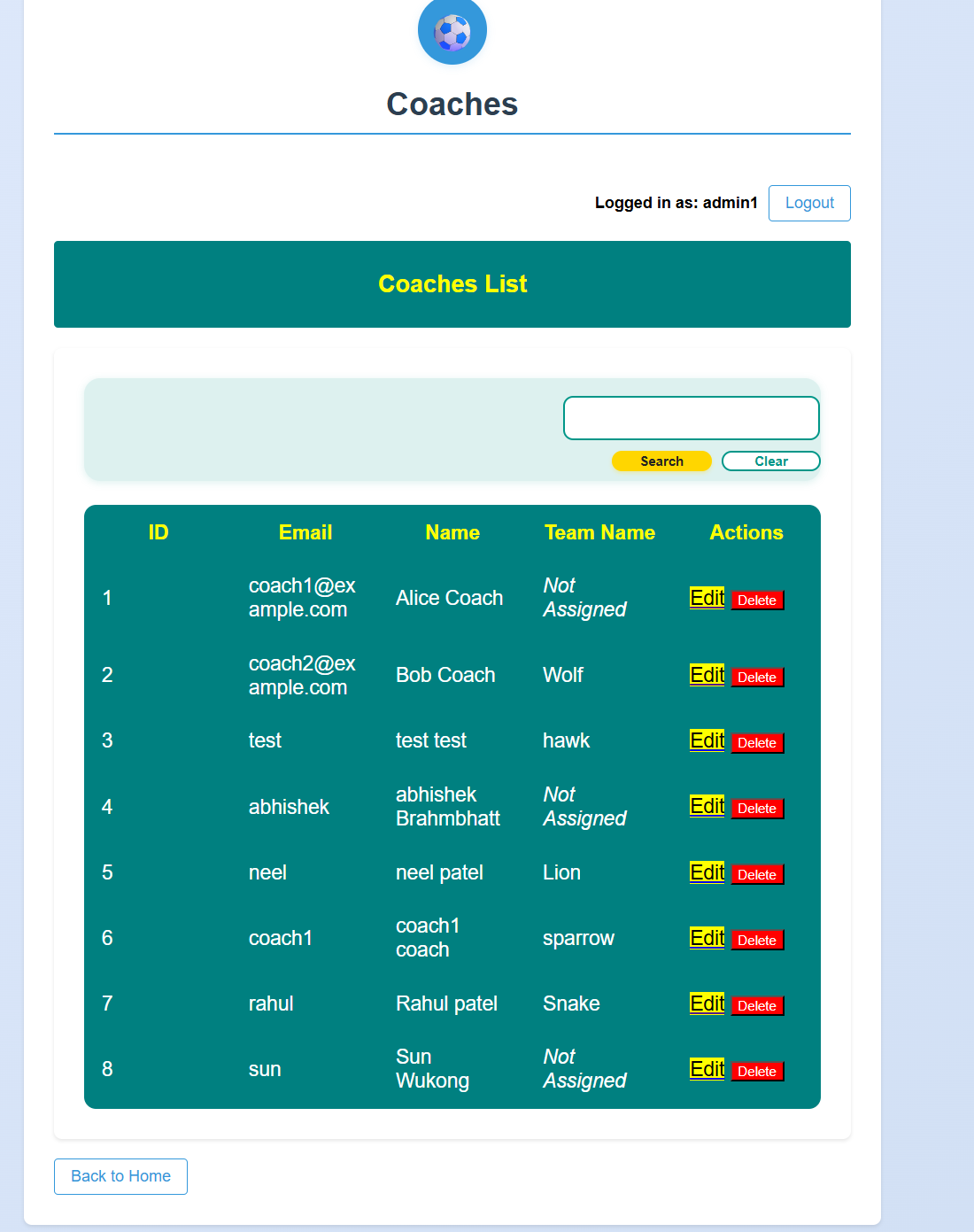Click the Logout button
The image size is (974, 1232).
[809, 203]
